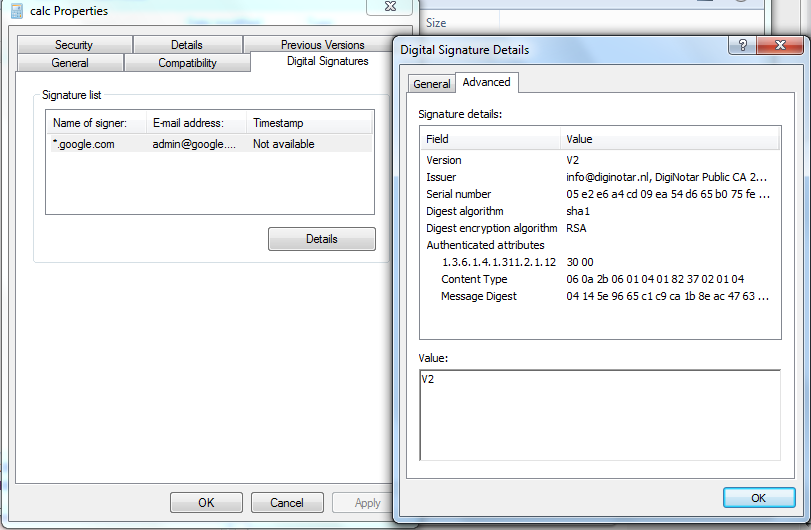
Task: Select the Serial number field row
Action: click(x=599, y=194)
